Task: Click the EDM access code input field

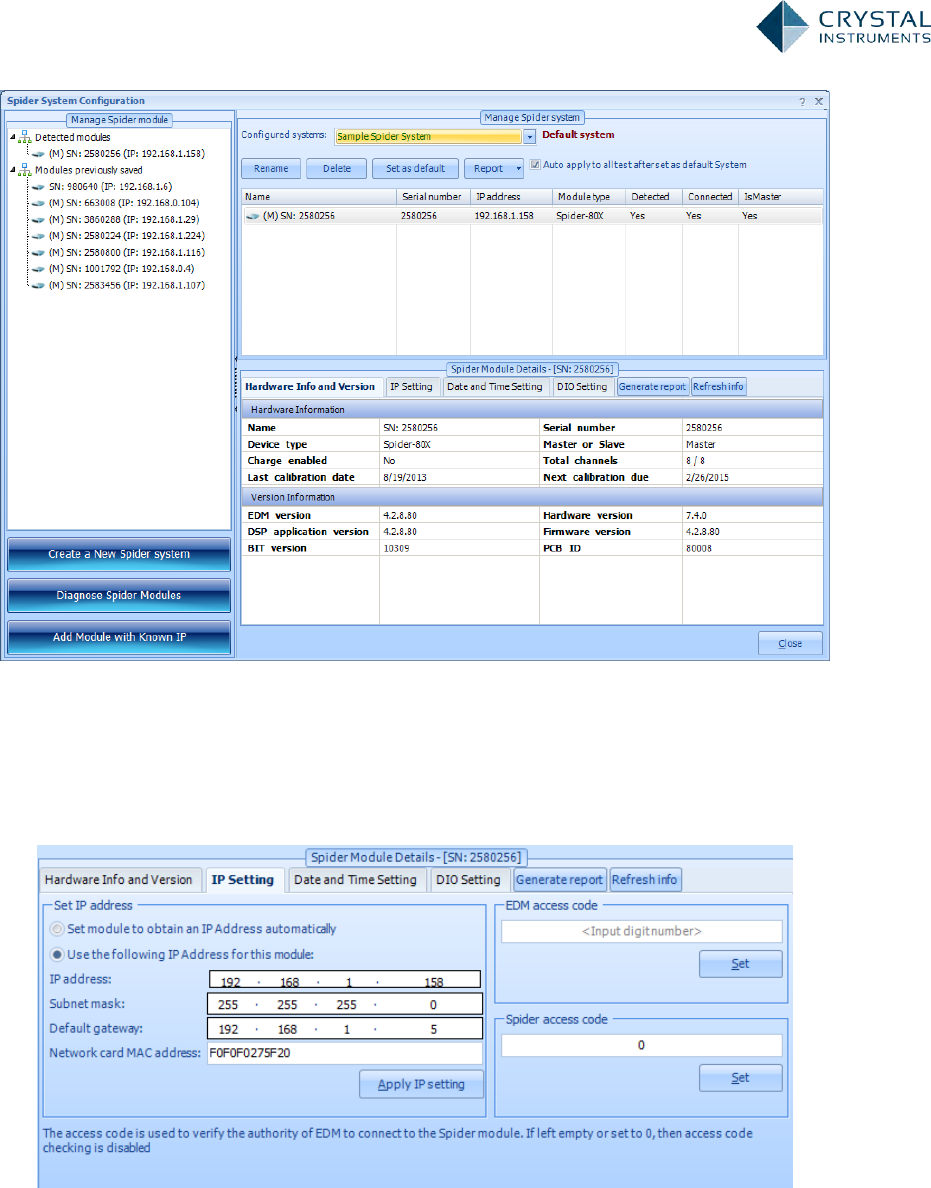Action: coord(642,931)
